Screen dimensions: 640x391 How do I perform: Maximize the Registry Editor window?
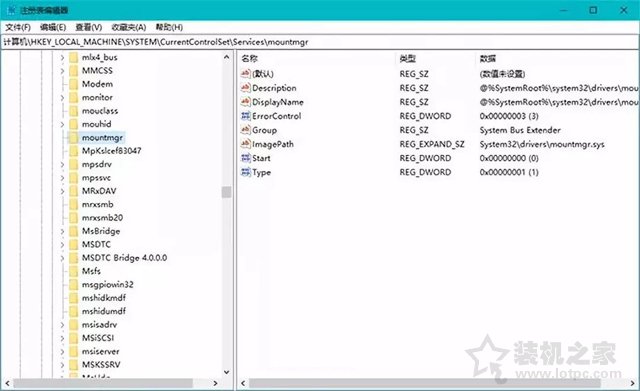(593, 10)
